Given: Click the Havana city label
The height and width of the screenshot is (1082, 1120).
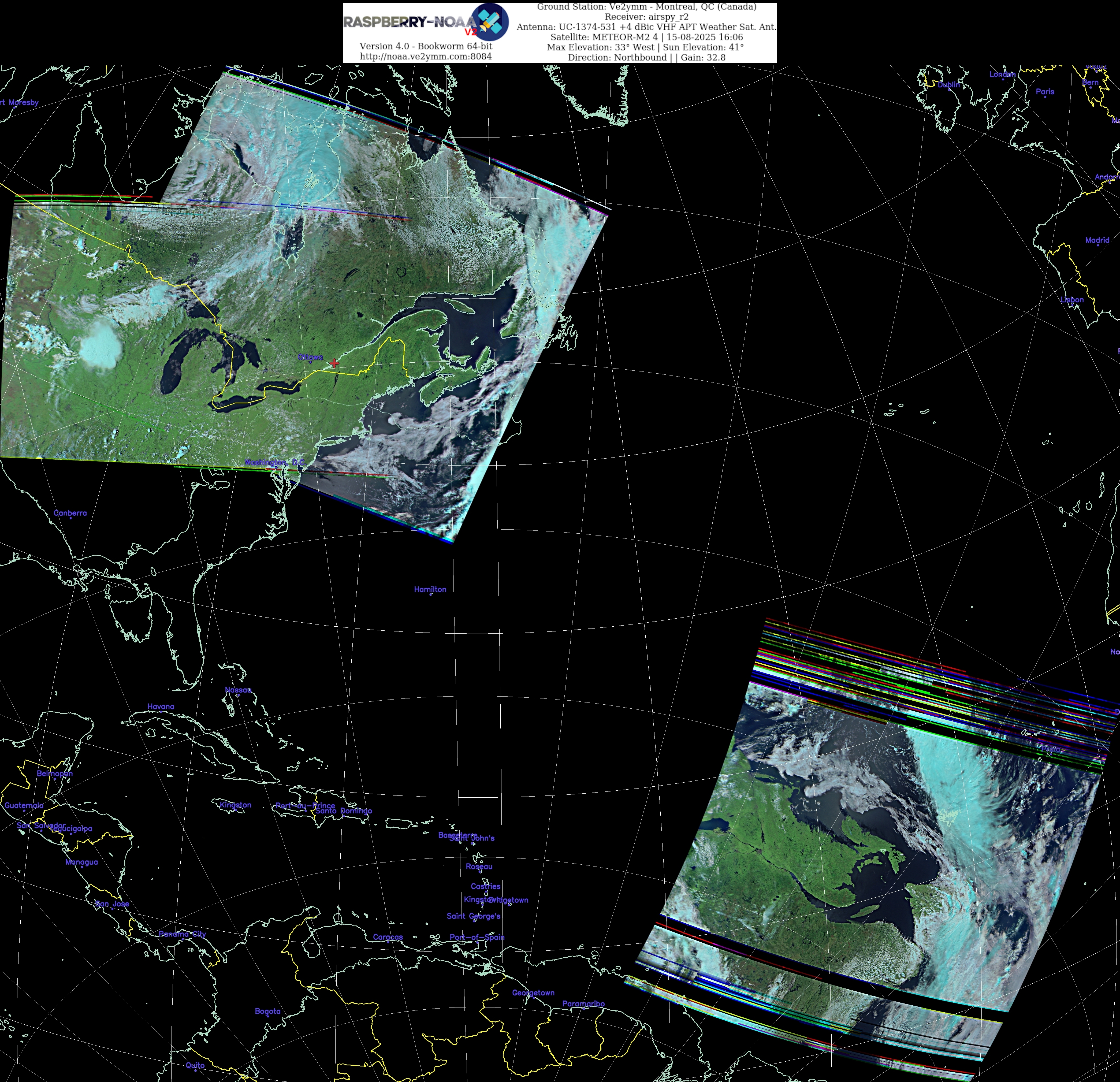Looking at the screenshot, I should pos(161,707).
